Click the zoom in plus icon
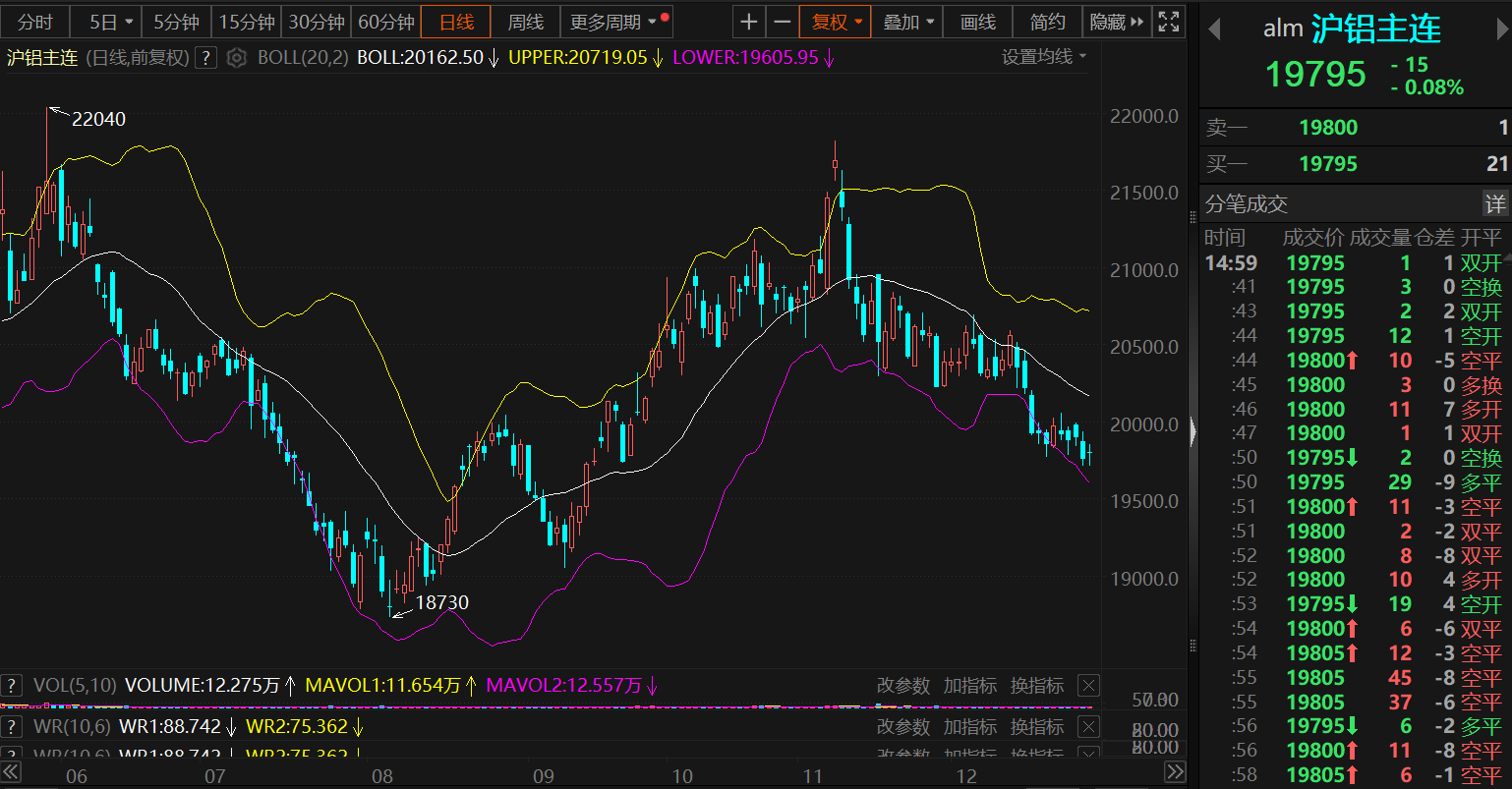Viewport: 1512px width, 789px height. (749, 22)
